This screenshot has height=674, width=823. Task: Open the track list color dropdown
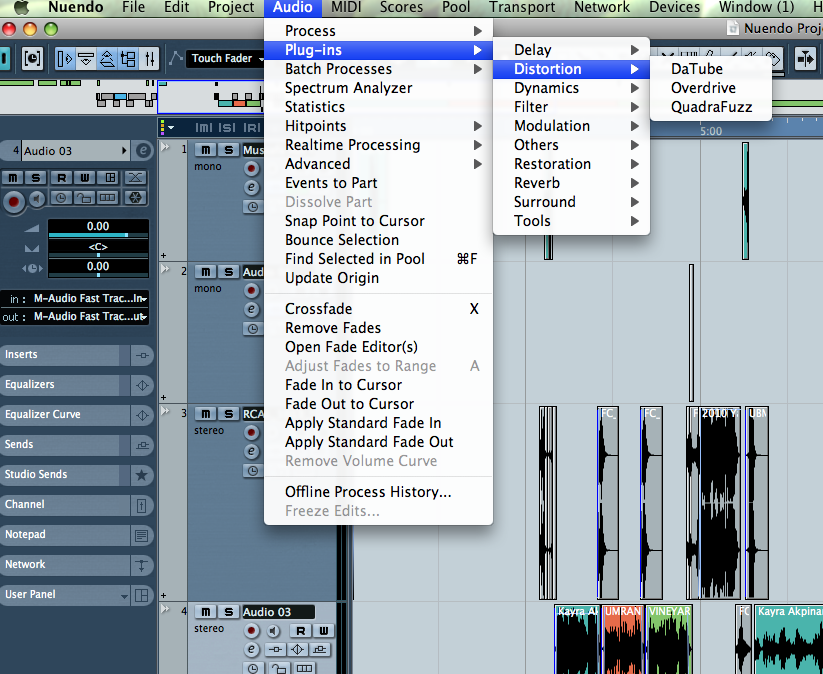[167, 127]
